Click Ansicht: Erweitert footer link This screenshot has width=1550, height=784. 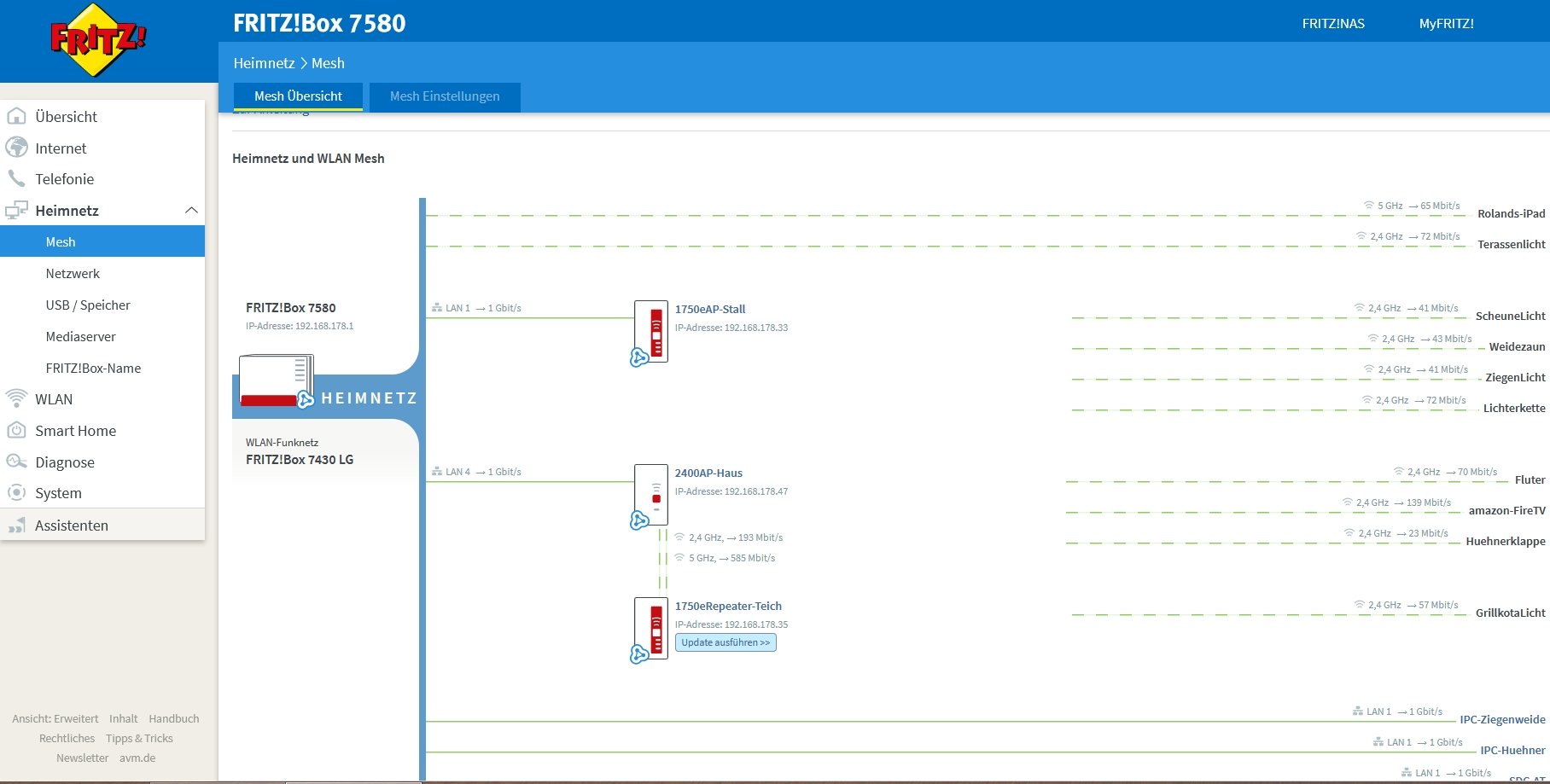tap(55, 718)
